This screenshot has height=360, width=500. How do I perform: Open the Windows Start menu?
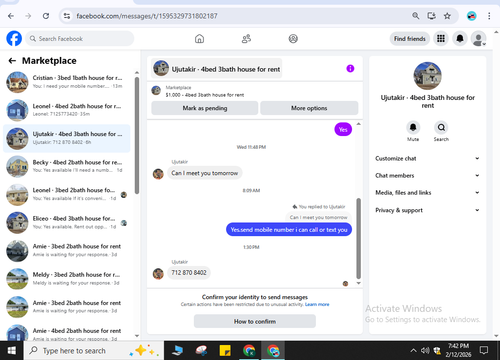point(12,351)
